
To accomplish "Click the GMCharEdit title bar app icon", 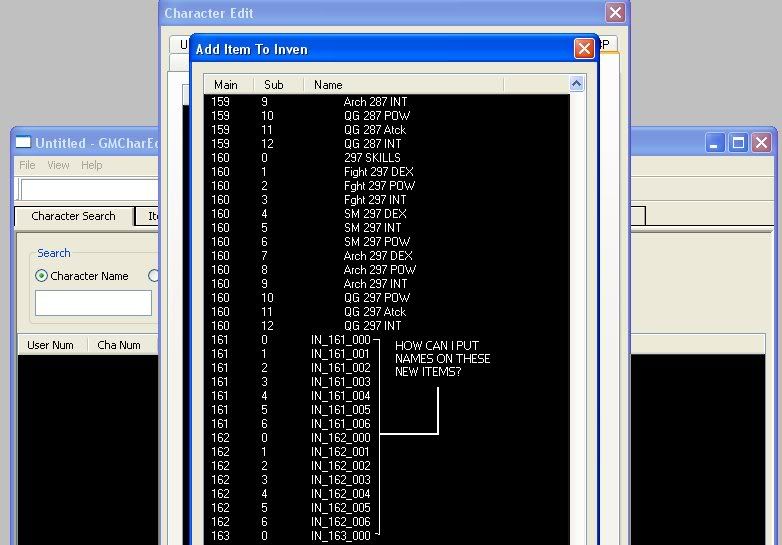I will pos(24,143).
